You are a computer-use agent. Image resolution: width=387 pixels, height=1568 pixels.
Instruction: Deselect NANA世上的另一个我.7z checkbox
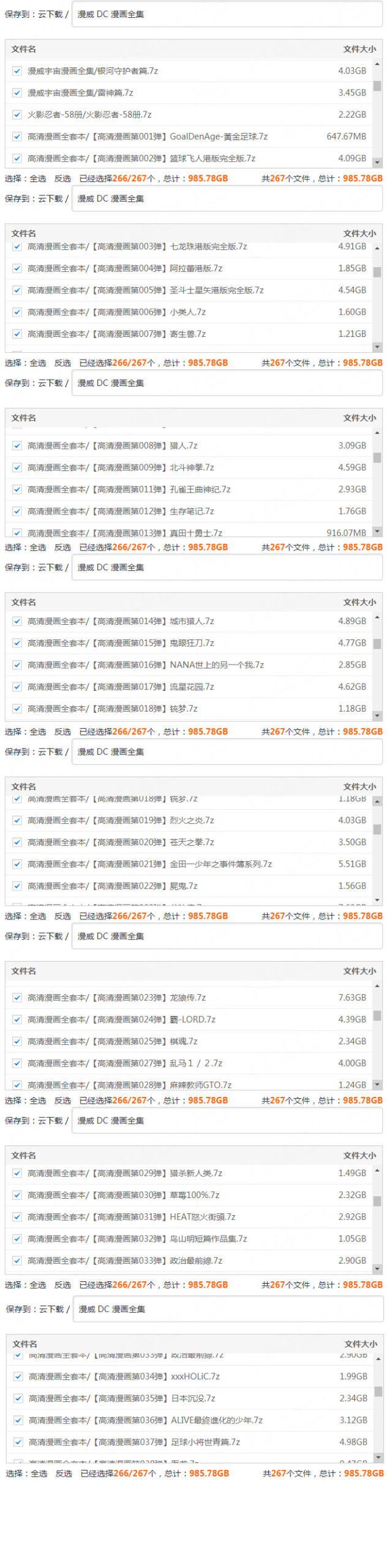pos(17,665)
